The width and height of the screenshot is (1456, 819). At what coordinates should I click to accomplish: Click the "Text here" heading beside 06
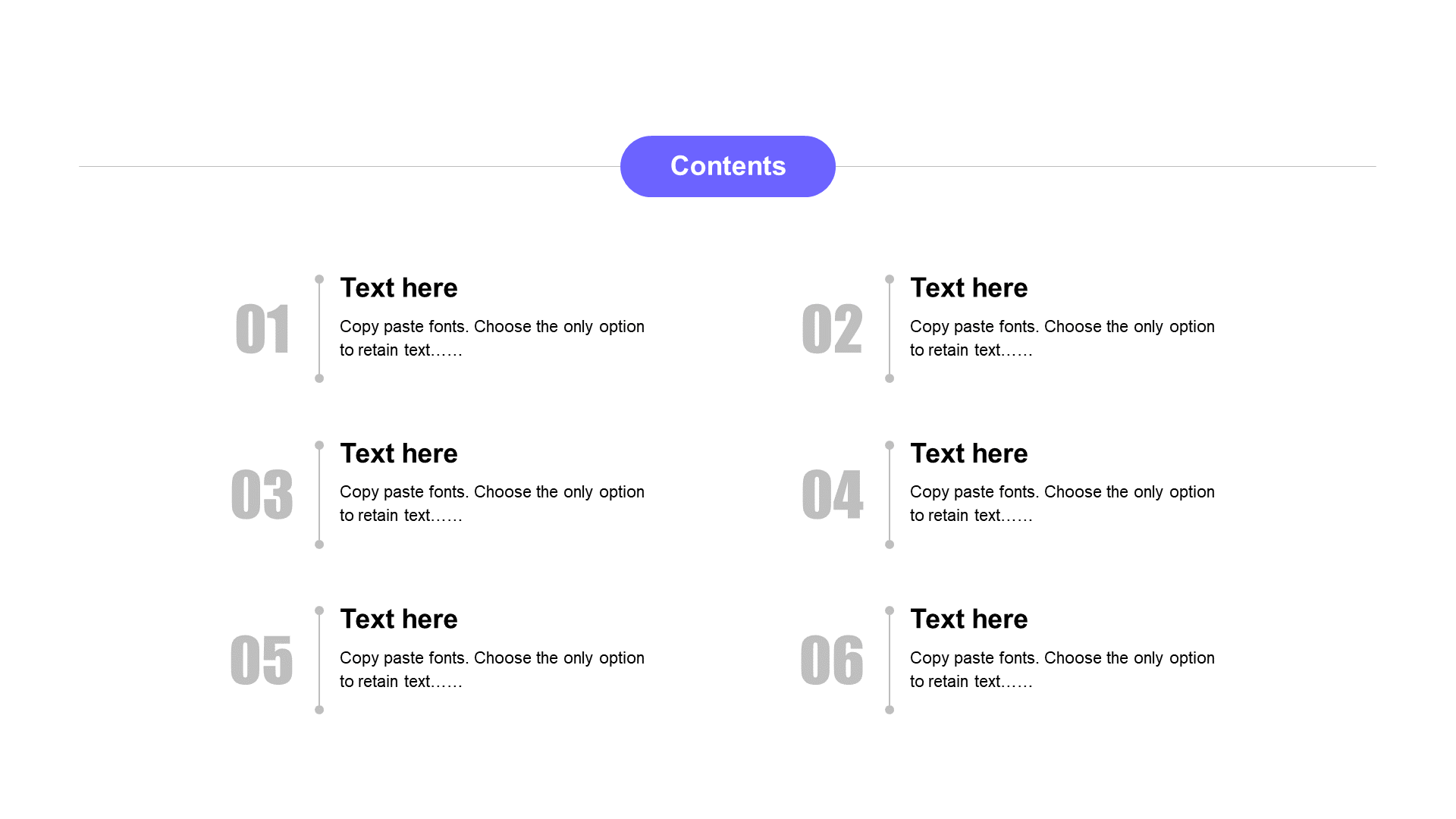click(968, 619)
